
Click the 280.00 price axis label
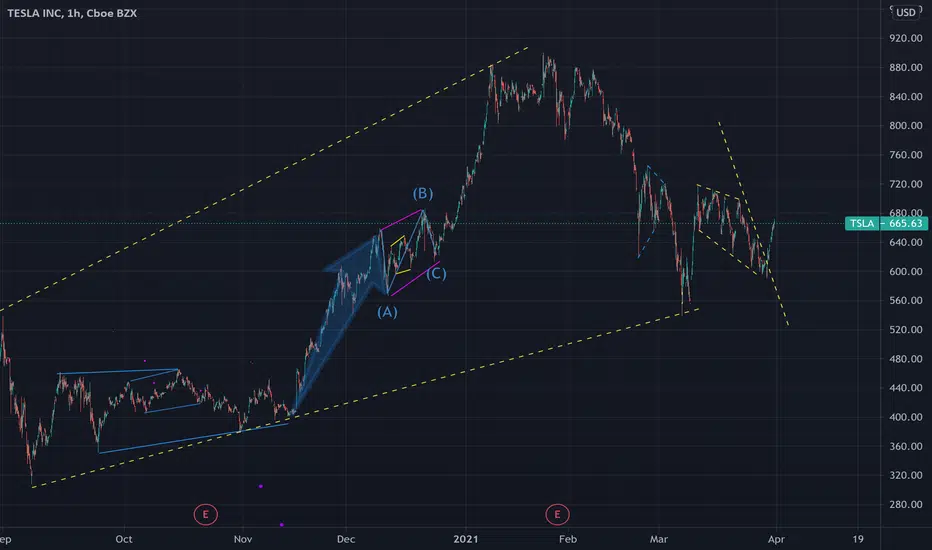[x=905, y=504]
